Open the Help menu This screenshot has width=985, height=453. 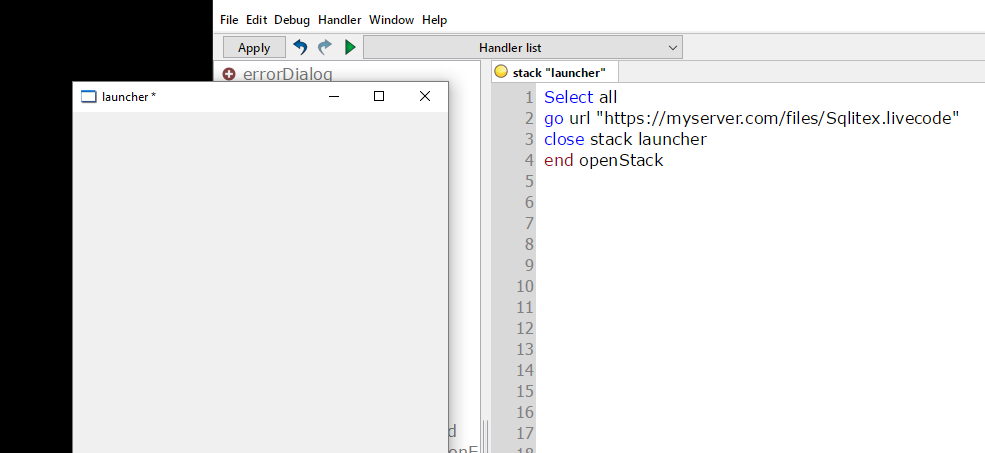pos(434,20)
